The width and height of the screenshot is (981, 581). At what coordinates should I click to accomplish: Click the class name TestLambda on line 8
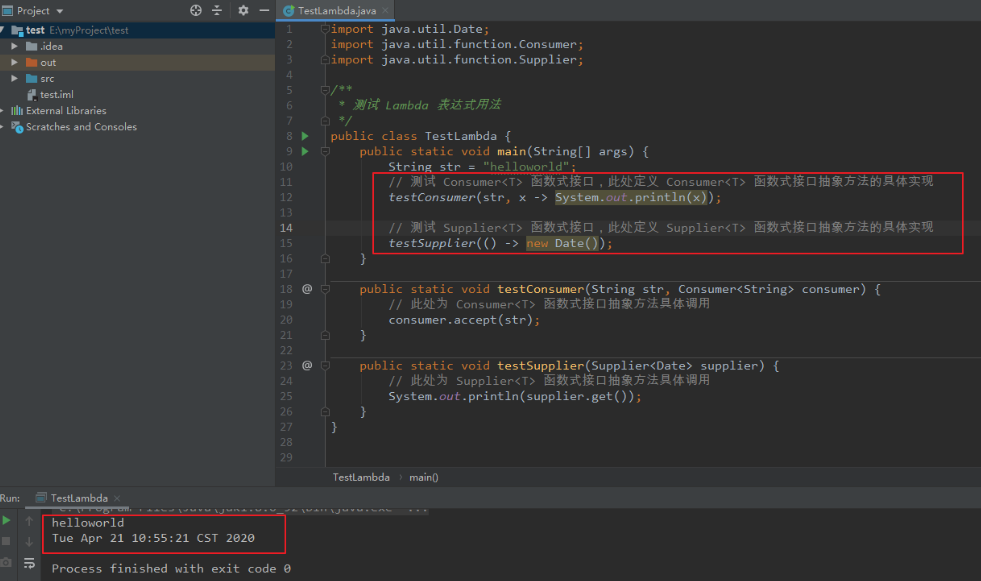pos(461,136)
